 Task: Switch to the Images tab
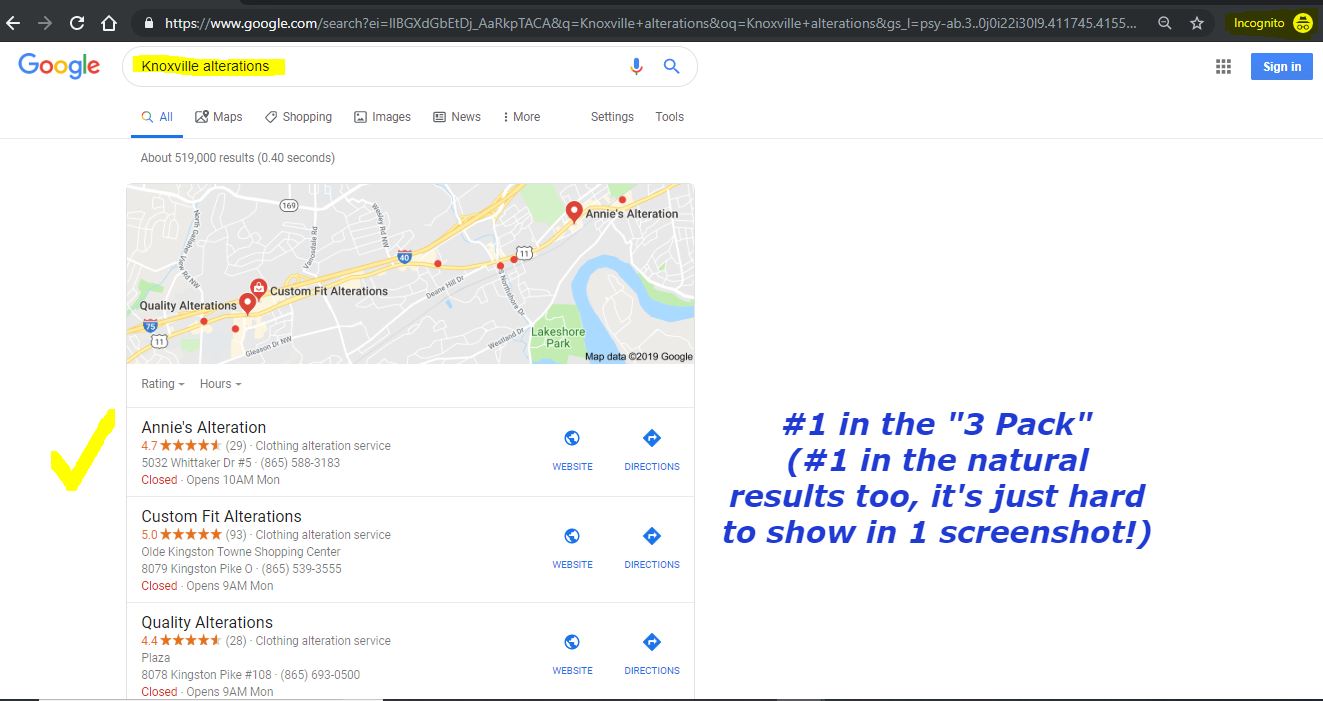[x=382, y=117]
